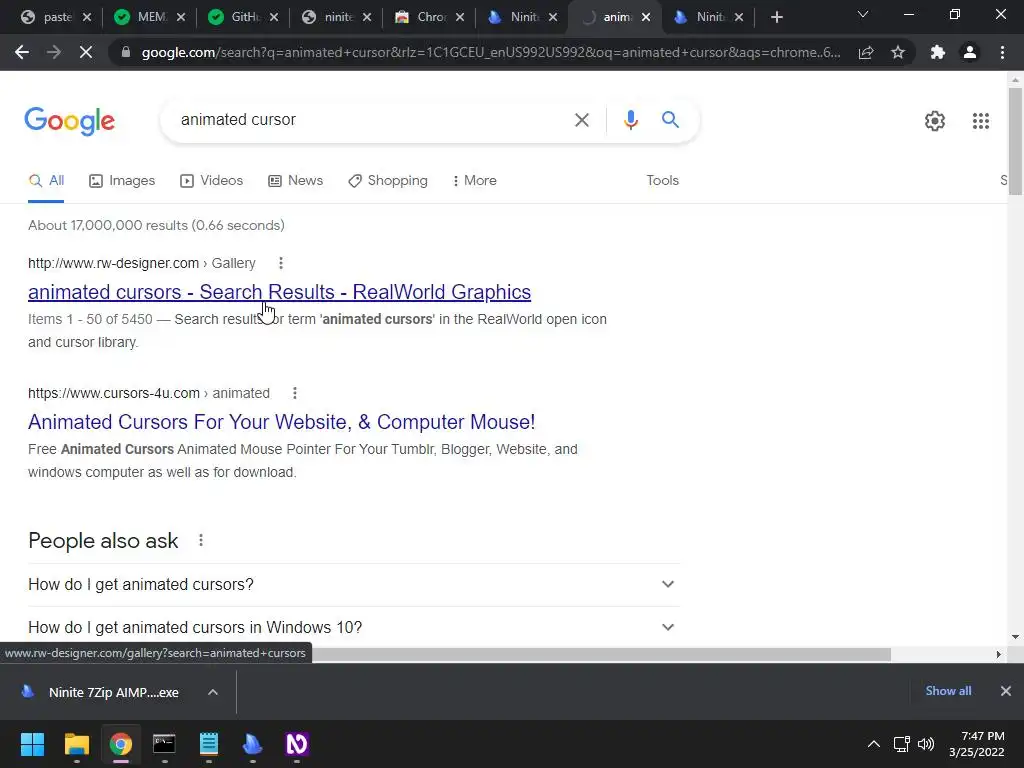
Task: Open the network status tray icon
Action: (902, 744)
